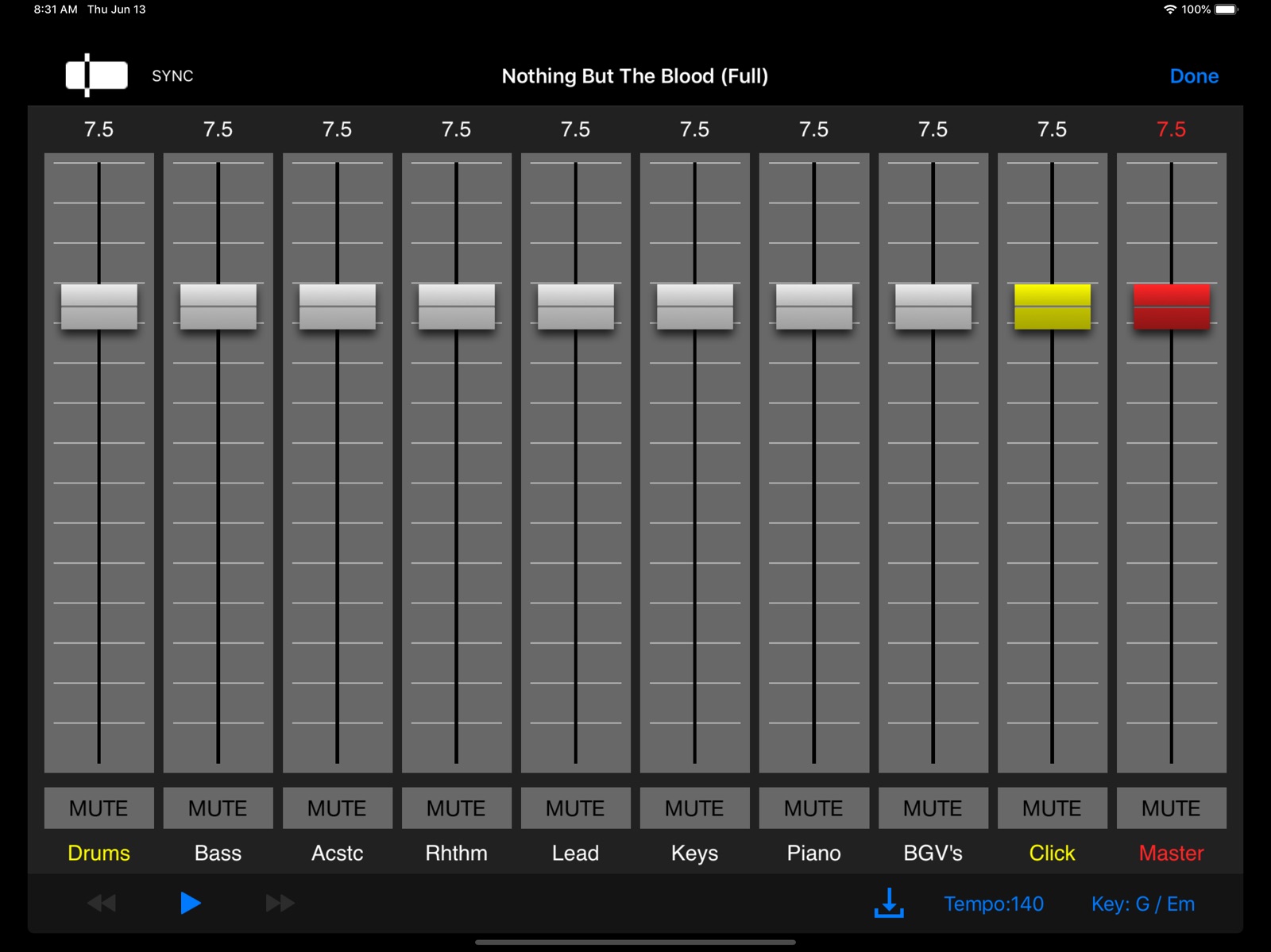Screen dimensions: 1271x952
Task: Mute the Master channel
Action: tap(1172, 808)
